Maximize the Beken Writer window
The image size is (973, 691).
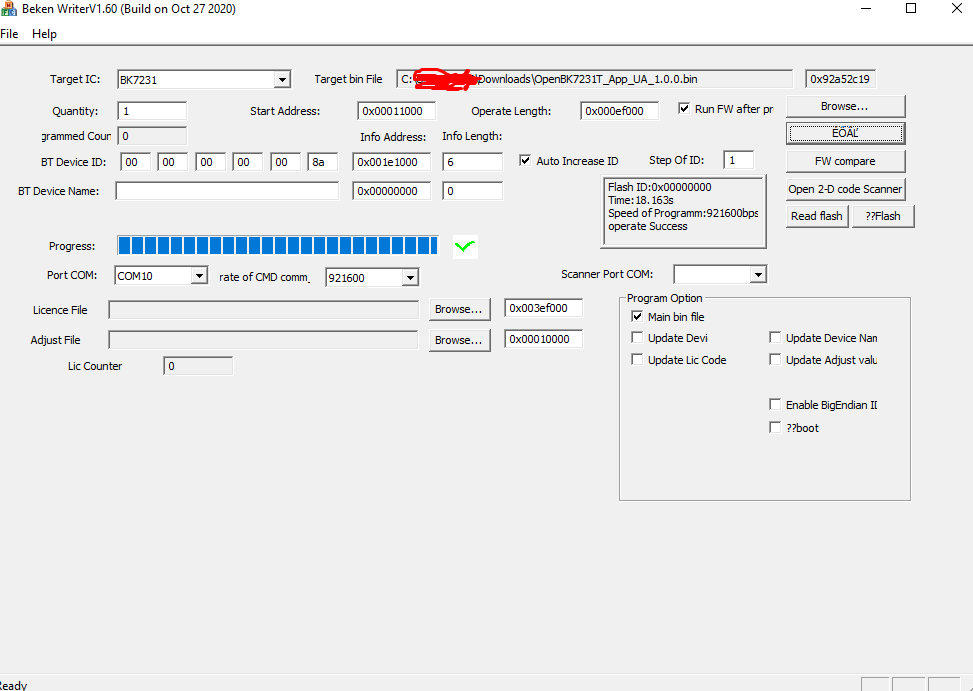pyautogui.click(x=911, y=8)
